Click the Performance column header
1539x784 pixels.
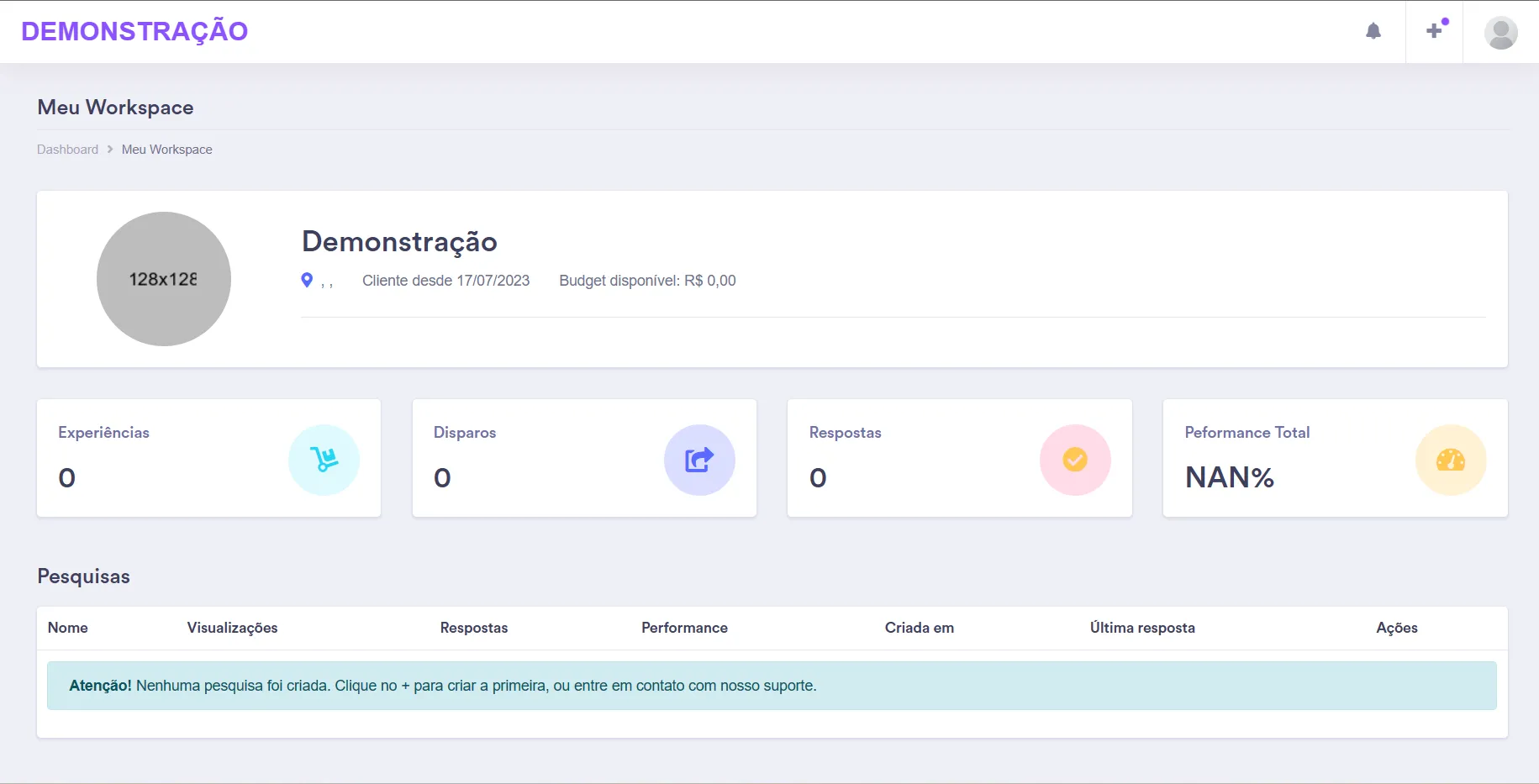tap(684, 628)
